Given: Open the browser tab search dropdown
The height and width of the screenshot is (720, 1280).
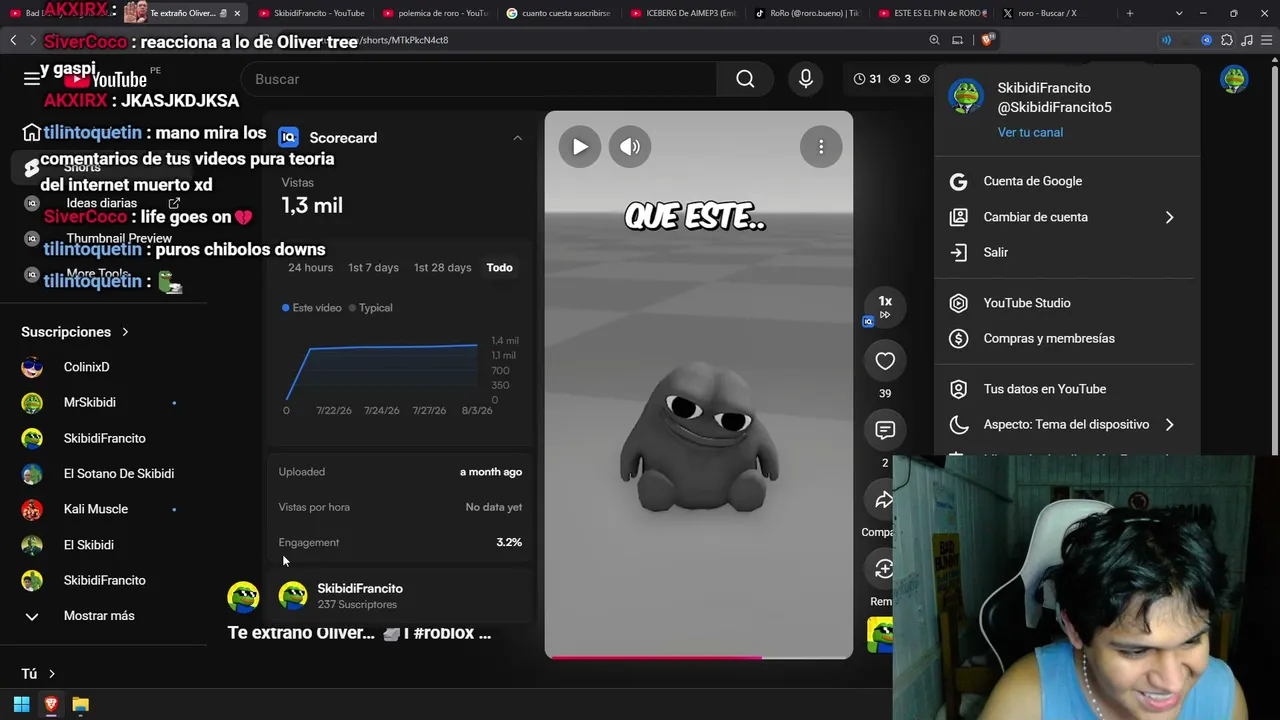Looking at the screenshot, I should [x=1179, y=13].
